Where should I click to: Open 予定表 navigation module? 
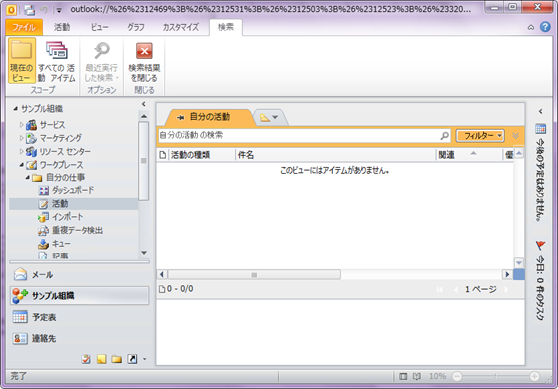click(79, 317)
